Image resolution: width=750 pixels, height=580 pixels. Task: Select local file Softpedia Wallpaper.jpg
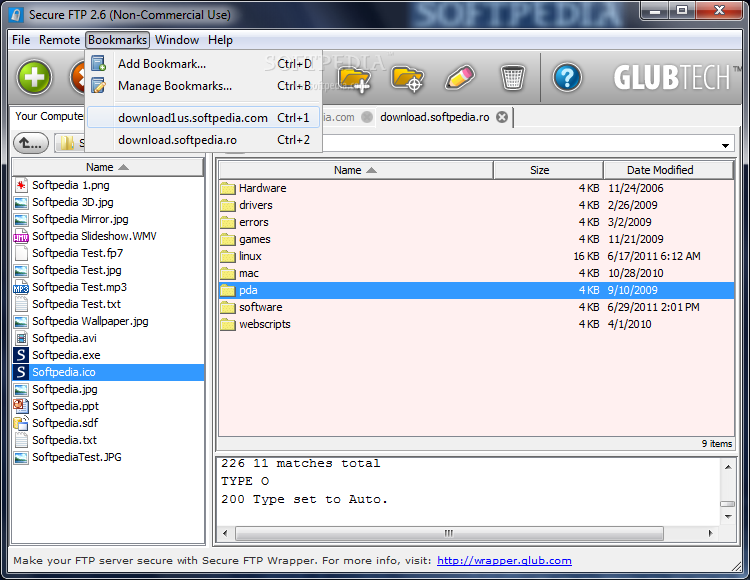(108, 321)
